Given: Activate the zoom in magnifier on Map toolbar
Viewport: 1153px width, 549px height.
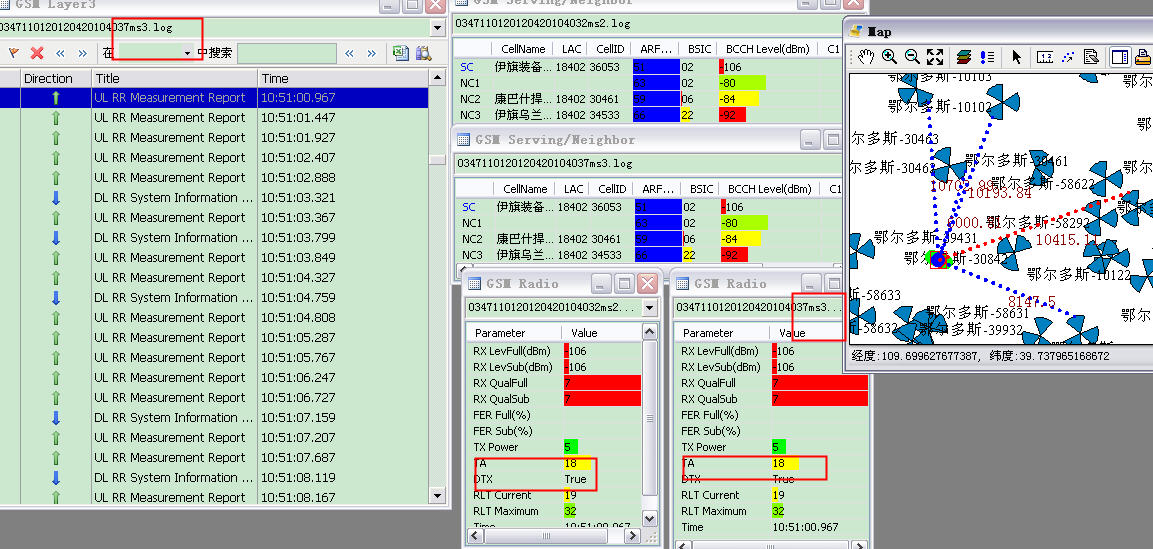Looking at the screenshot, I should coord(889,57).
